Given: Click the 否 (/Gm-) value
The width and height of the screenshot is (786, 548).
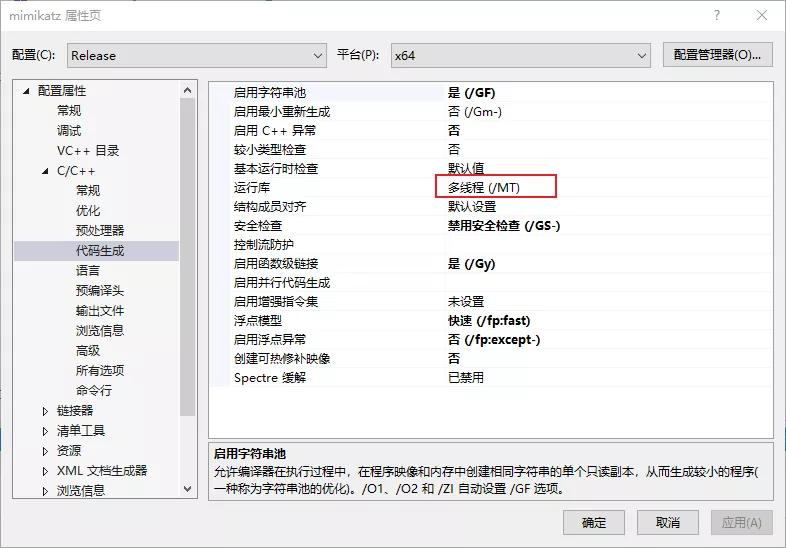Looking at the screenshot, I should pyautogui.click(x=475, y=112).
